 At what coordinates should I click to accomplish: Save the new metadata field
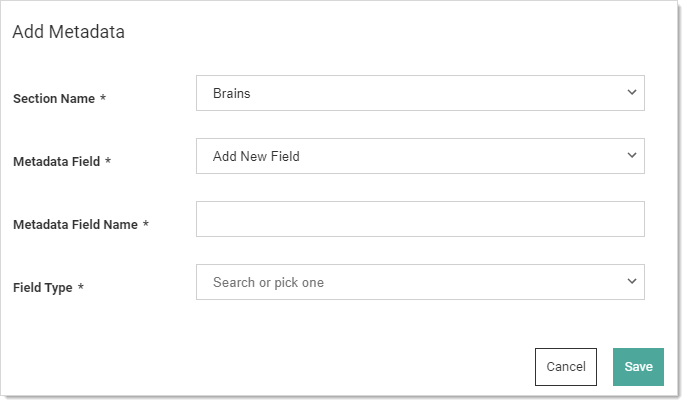point(638,367)
